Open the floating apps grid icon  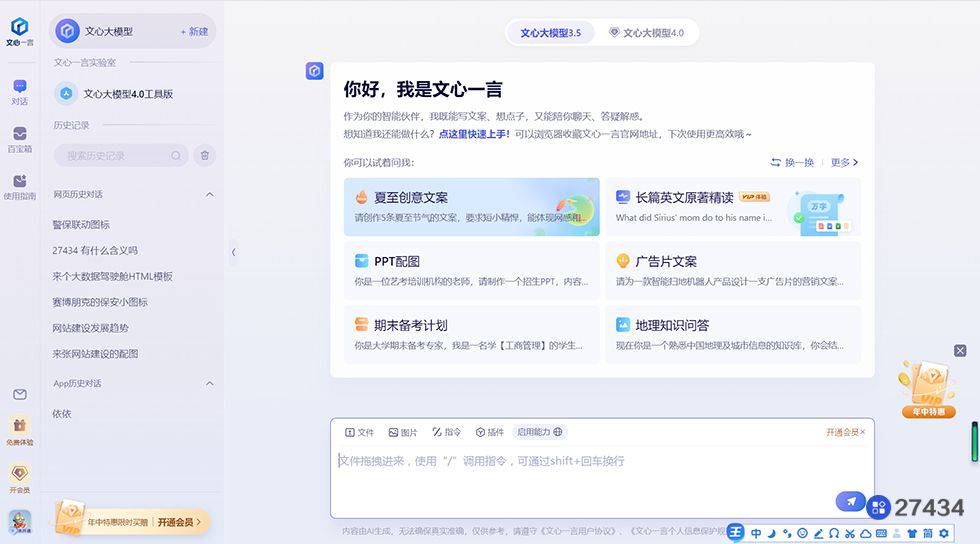[x=878, y=507]
